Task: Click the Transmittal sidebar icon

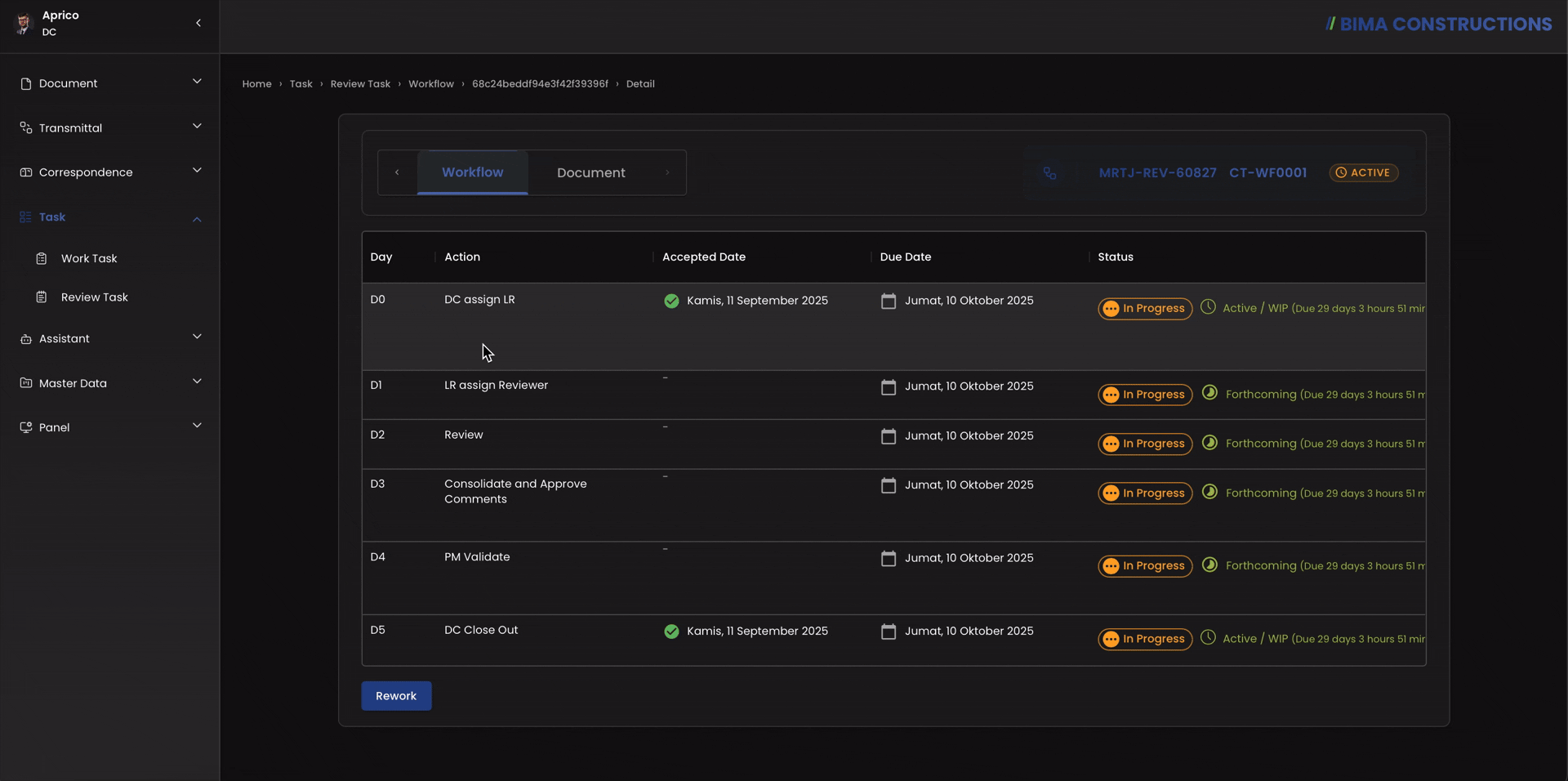Action: pos(25,128)
